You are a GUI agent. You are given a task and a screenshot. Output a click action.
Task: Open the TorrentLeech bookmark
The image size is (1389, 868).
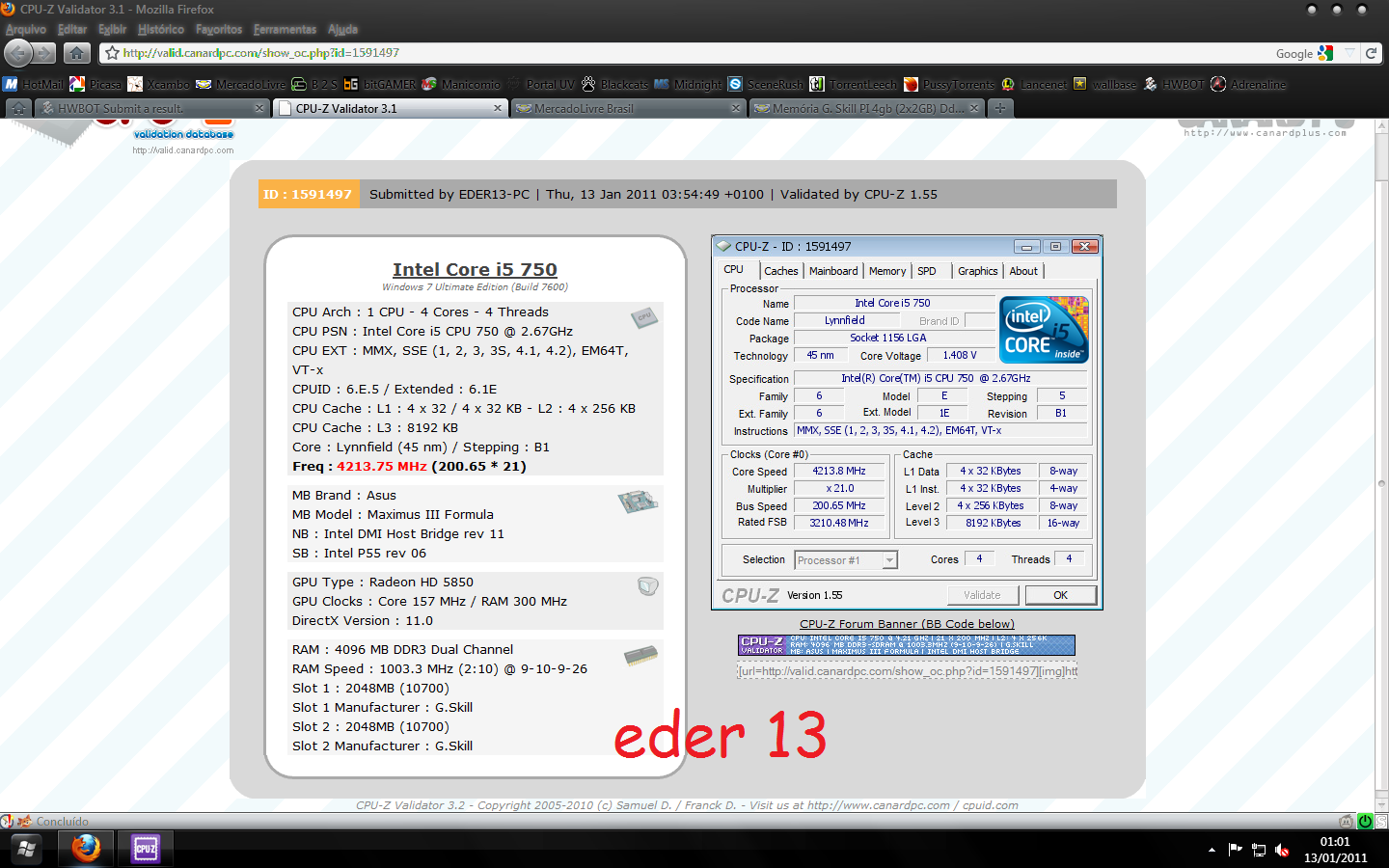854,84
